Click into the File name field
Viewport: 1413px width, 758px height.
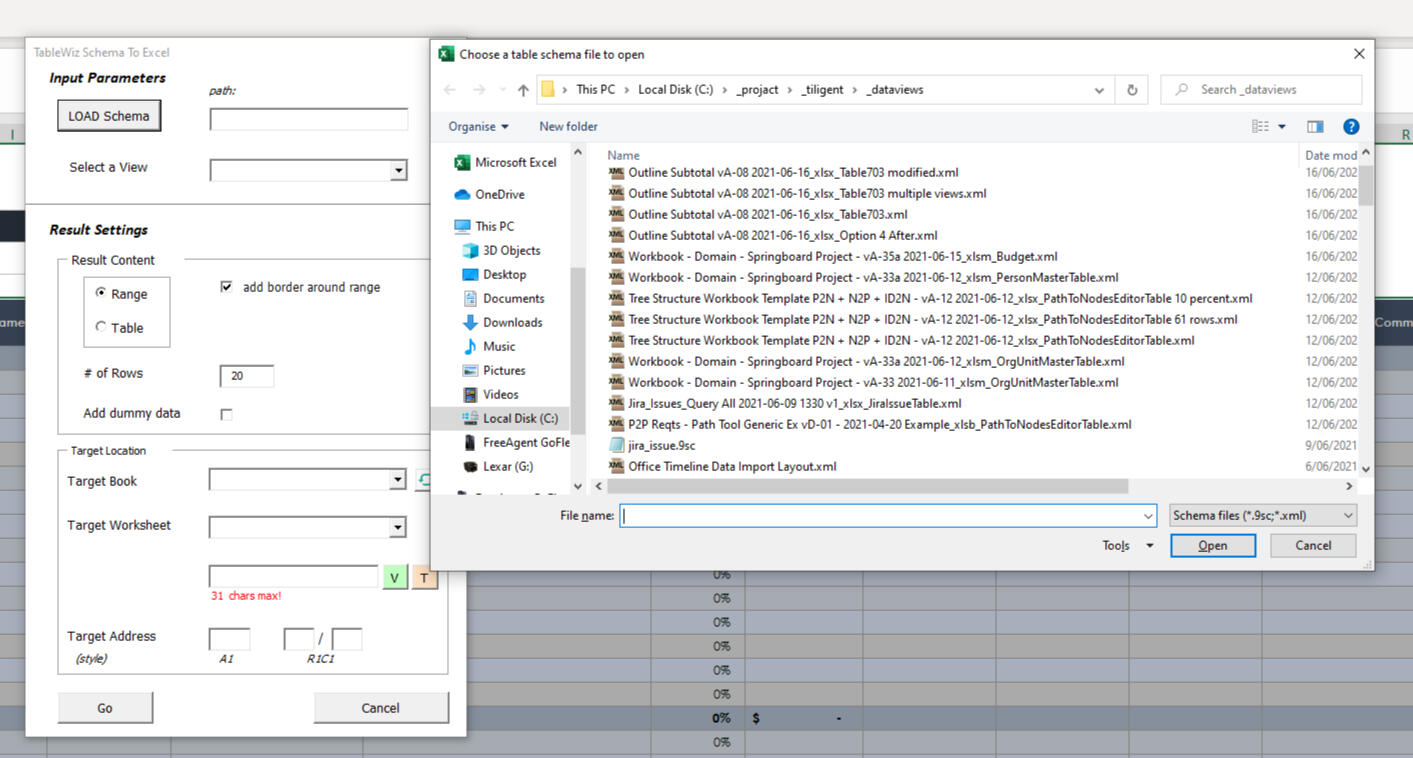880,516
